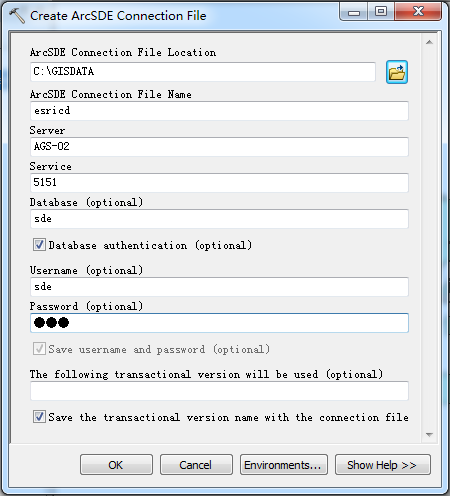450x496 pixels.
Task: Expand the Show Help >> panel
Action: click(383, 464)
